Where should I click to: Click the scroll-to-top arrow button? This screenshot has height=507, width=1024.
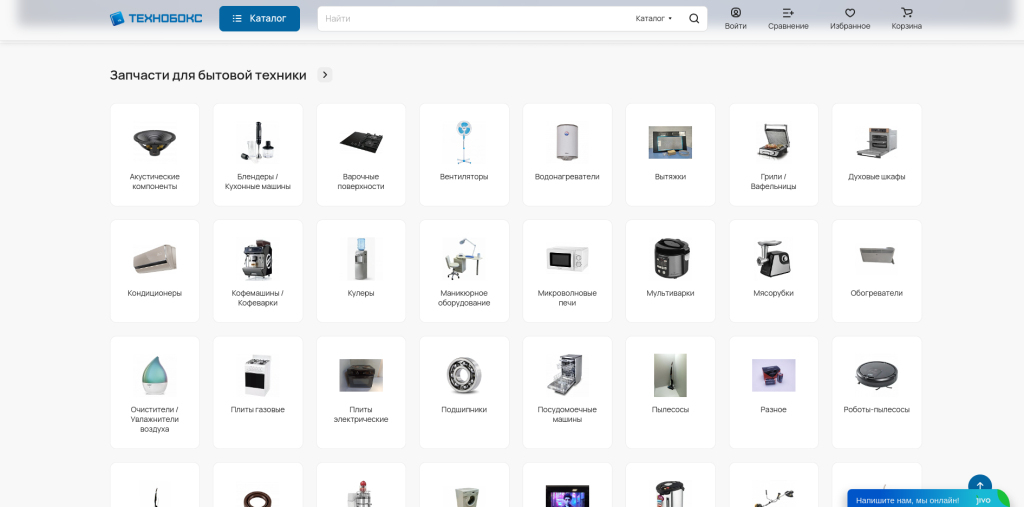[x=980, y=486]
